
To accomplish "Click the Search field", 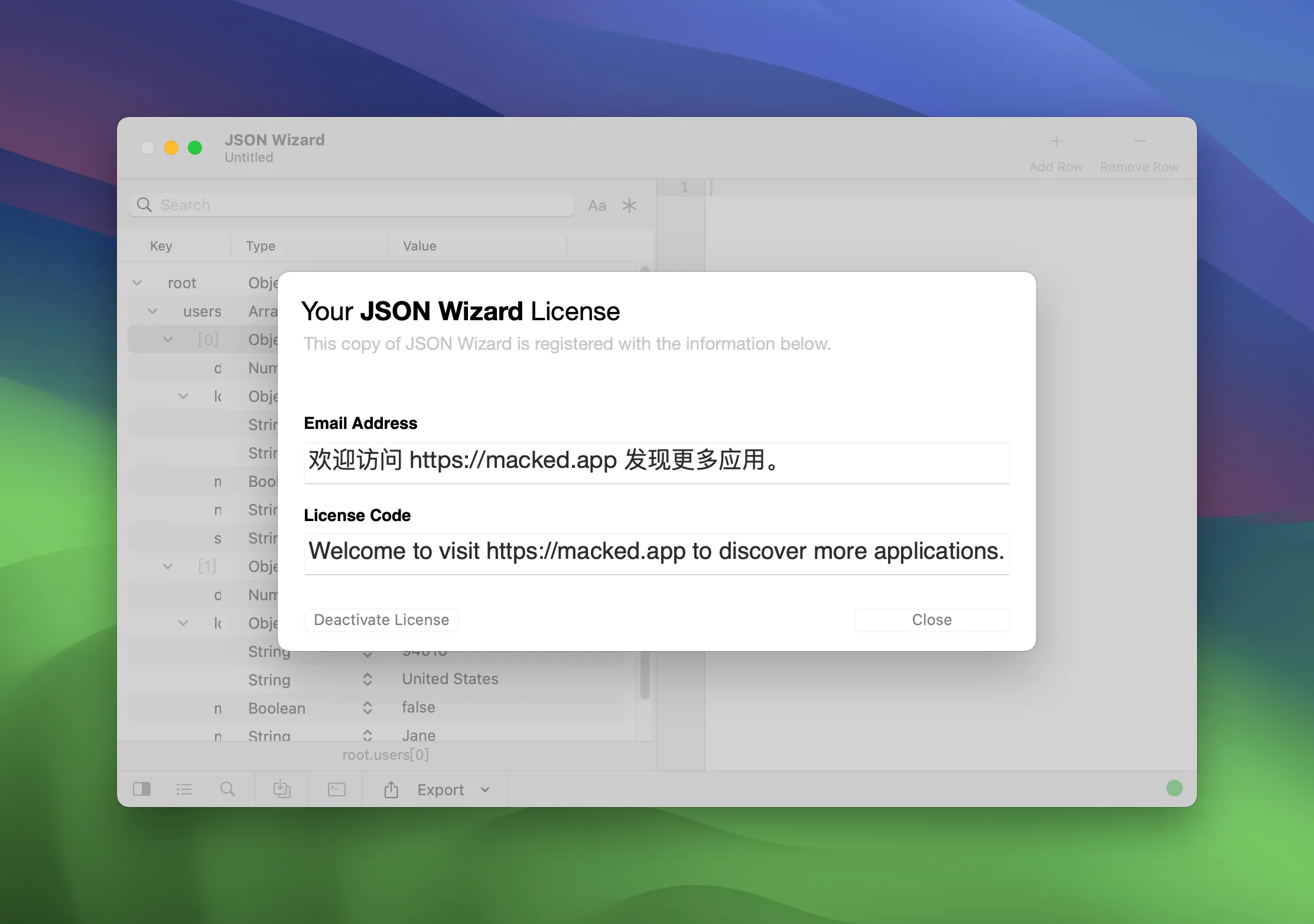I will pyautogui.click(x=352, y=205).
